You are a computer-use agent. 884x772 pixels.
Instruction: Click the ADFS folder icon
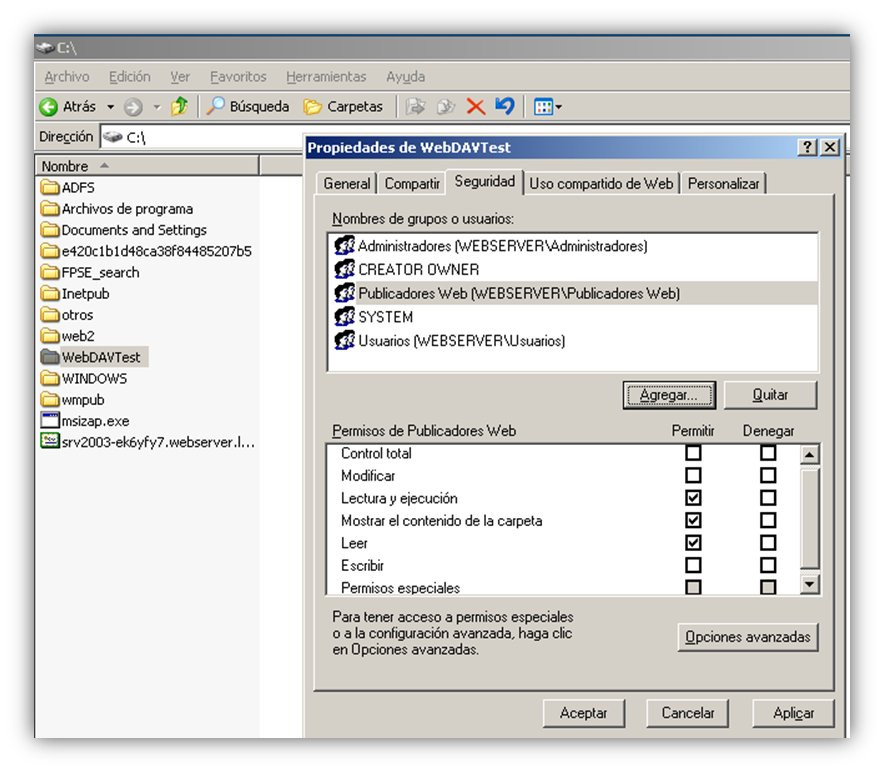point(50,187)
